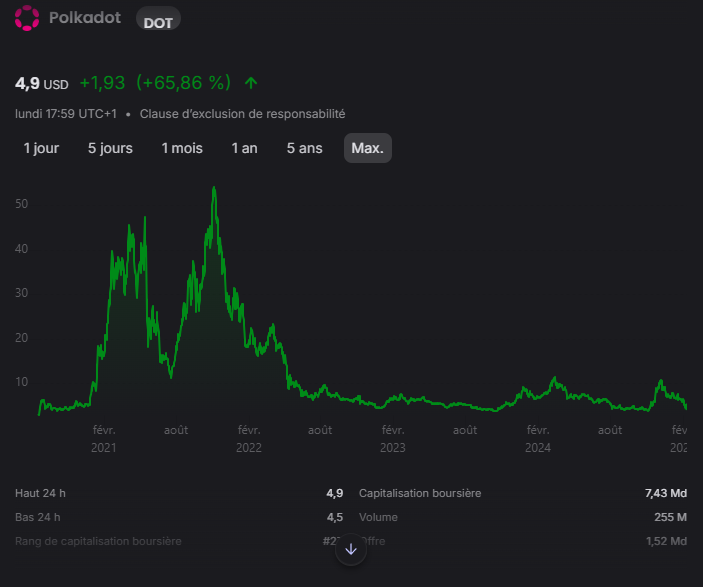Click the Capitalisation boursière label

(420, 493)
